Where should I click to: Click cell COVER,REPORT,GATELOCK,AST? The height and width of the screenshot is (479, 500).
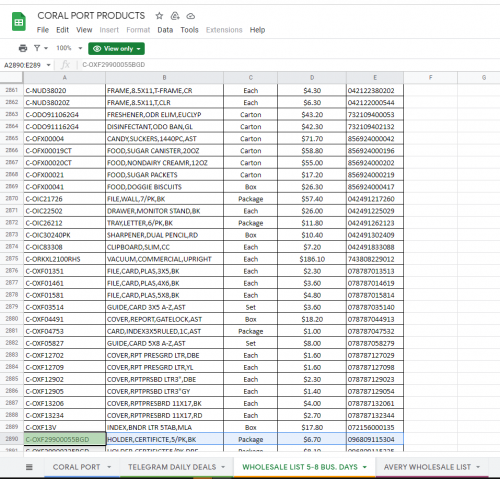tap(164, 319)
